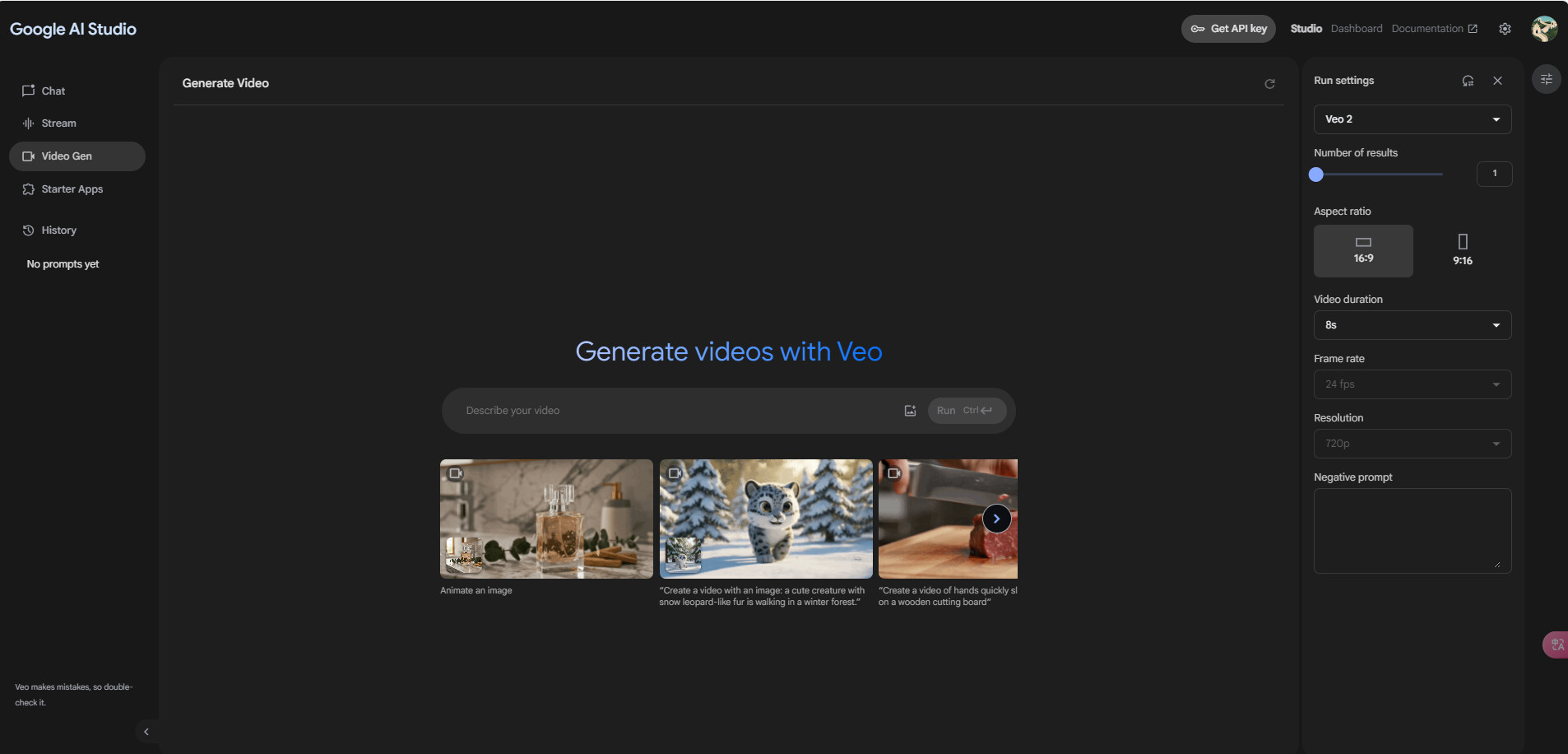Click the video icon on cutting board thumbnail
Screen dimensions: 1568x754
(x=894, y=473)
